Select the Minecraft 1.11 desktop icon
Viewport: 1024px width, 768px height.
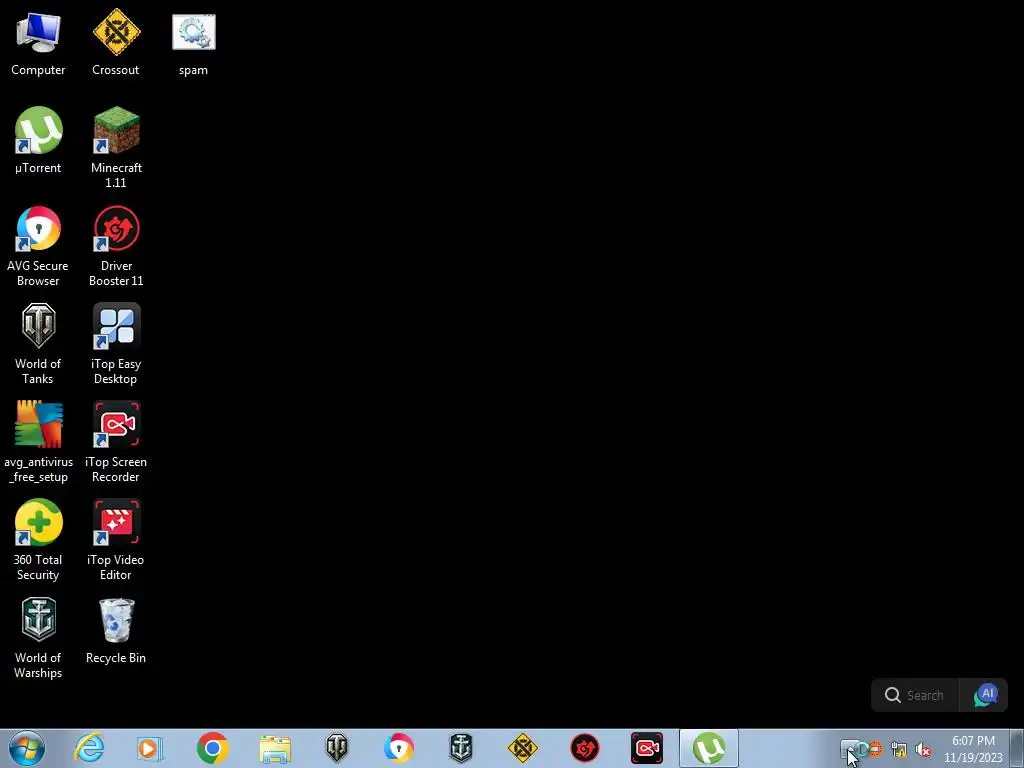tap(116, 148)
